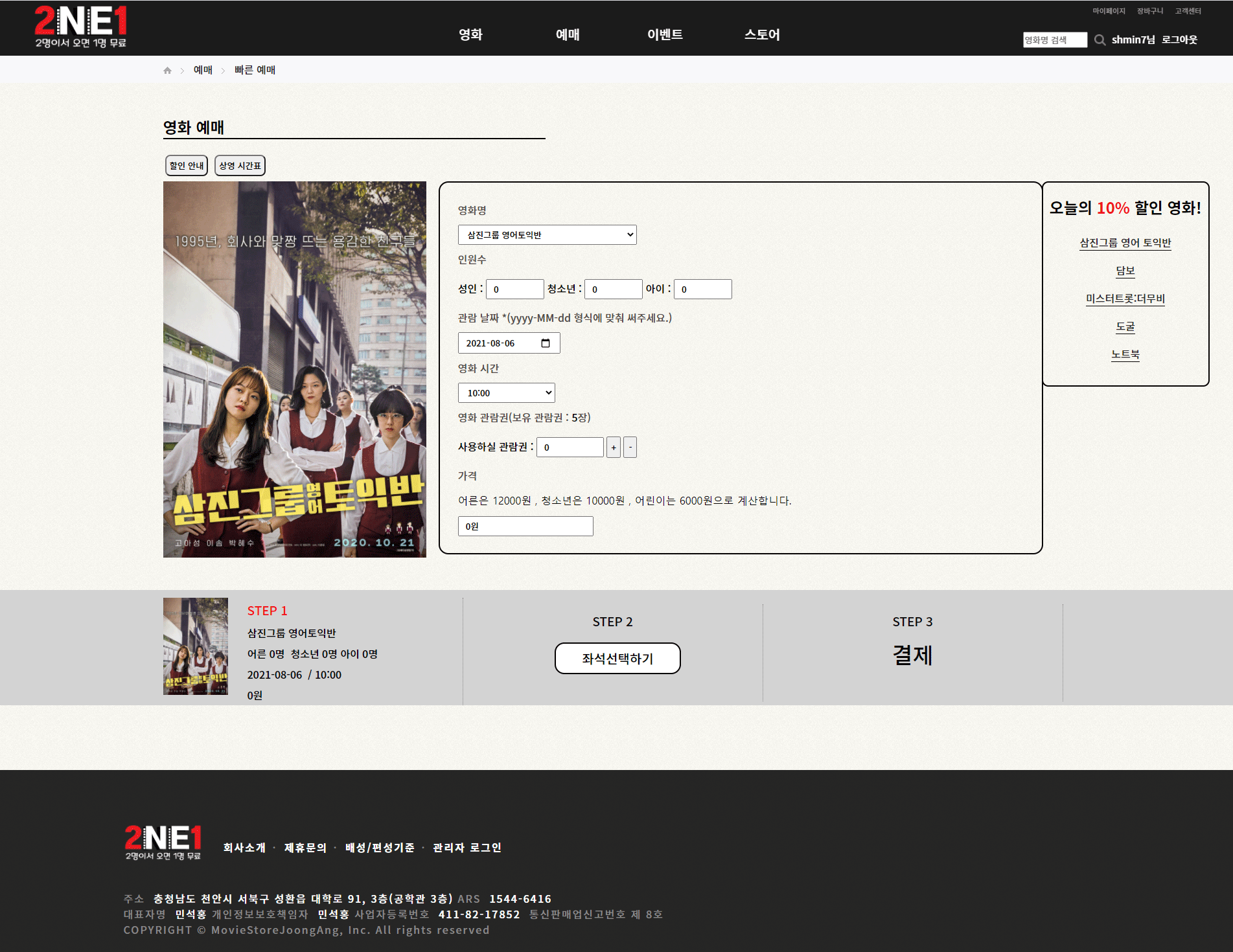
Task: Click the home icon in breadcrumb
Action: (x=167, y=71)
